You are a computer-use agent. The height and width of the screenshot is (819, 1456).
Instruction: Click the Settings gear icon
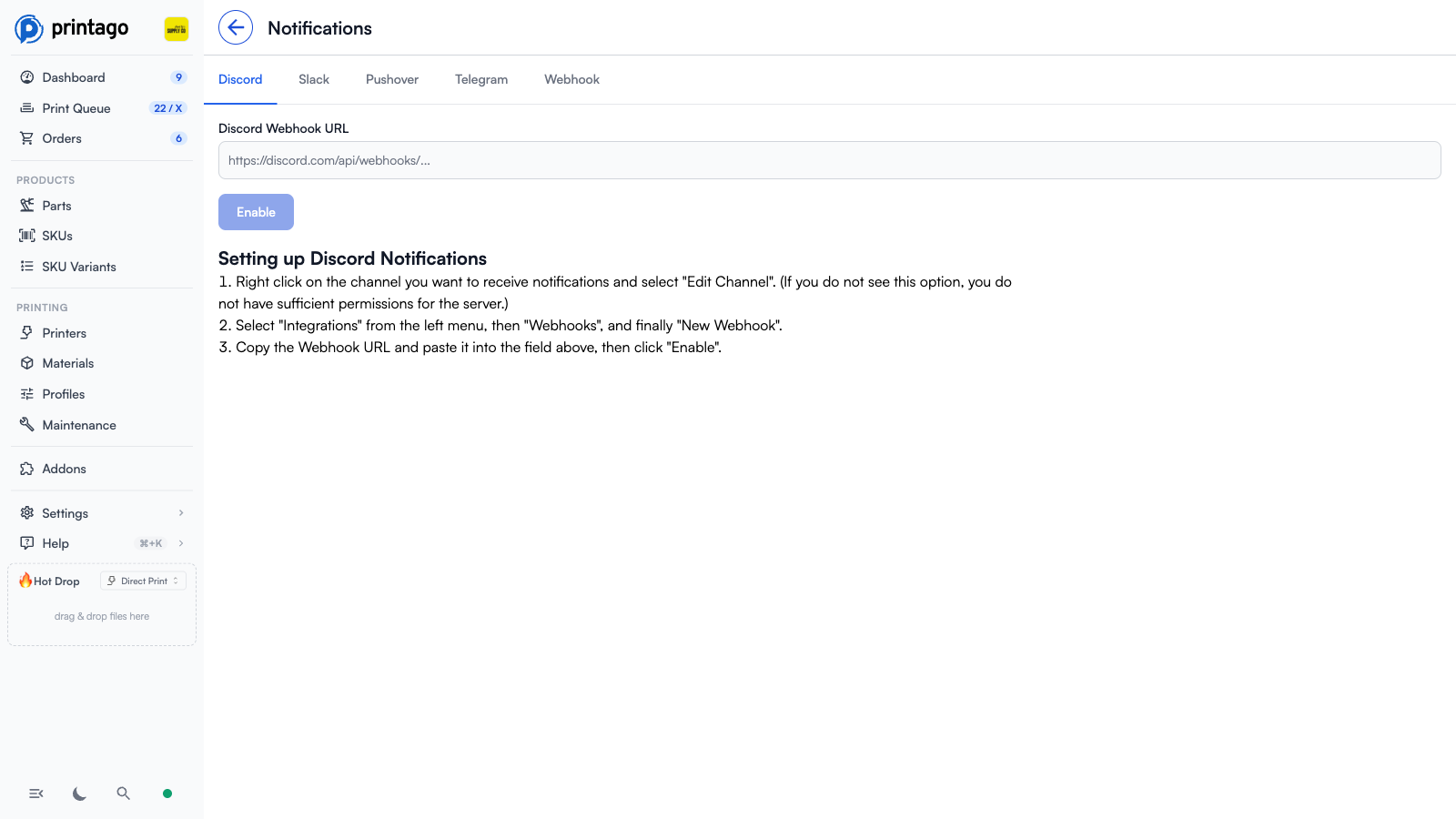click(x=27, y=512)
